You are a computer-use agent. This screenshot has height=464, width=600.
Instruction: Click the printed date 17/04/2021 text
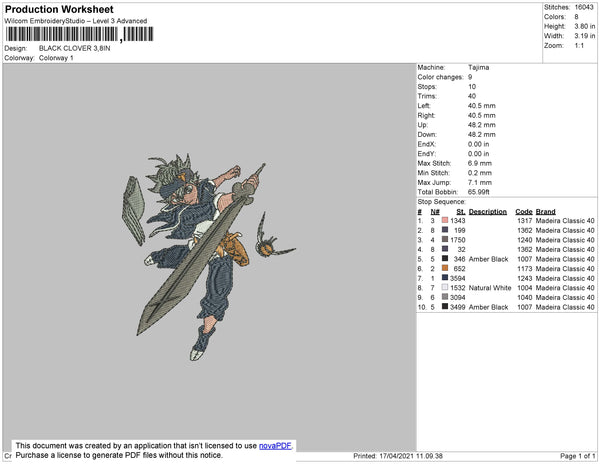pos(396,456)
